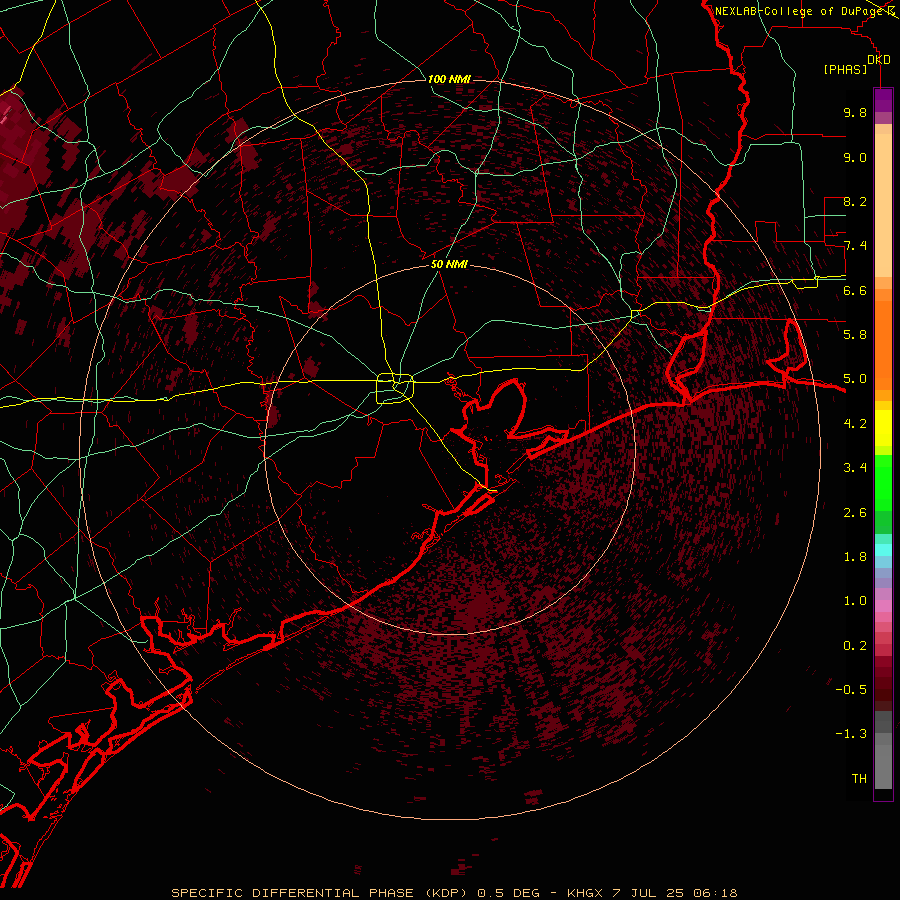The height and width of the screenshot is (900, 900).
Task: Click the 100 NMI range ring label
Action: [x=449, y=79]
